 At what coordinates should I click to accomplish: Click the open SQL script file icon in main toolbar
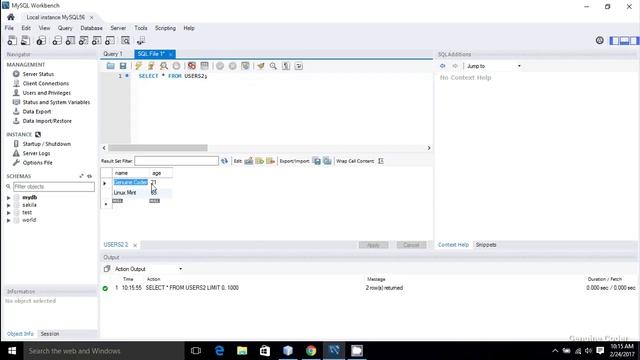(x=25, y=40)
